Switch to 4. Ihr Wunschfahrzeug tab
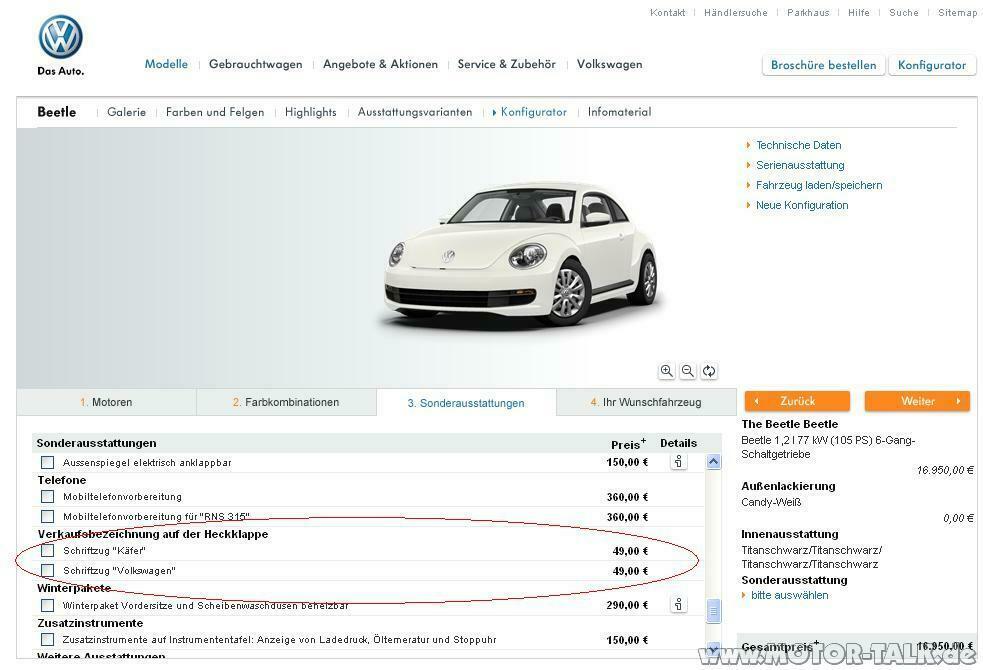The height and width of the screenshot is (670, 983). (x=646, y=402)
